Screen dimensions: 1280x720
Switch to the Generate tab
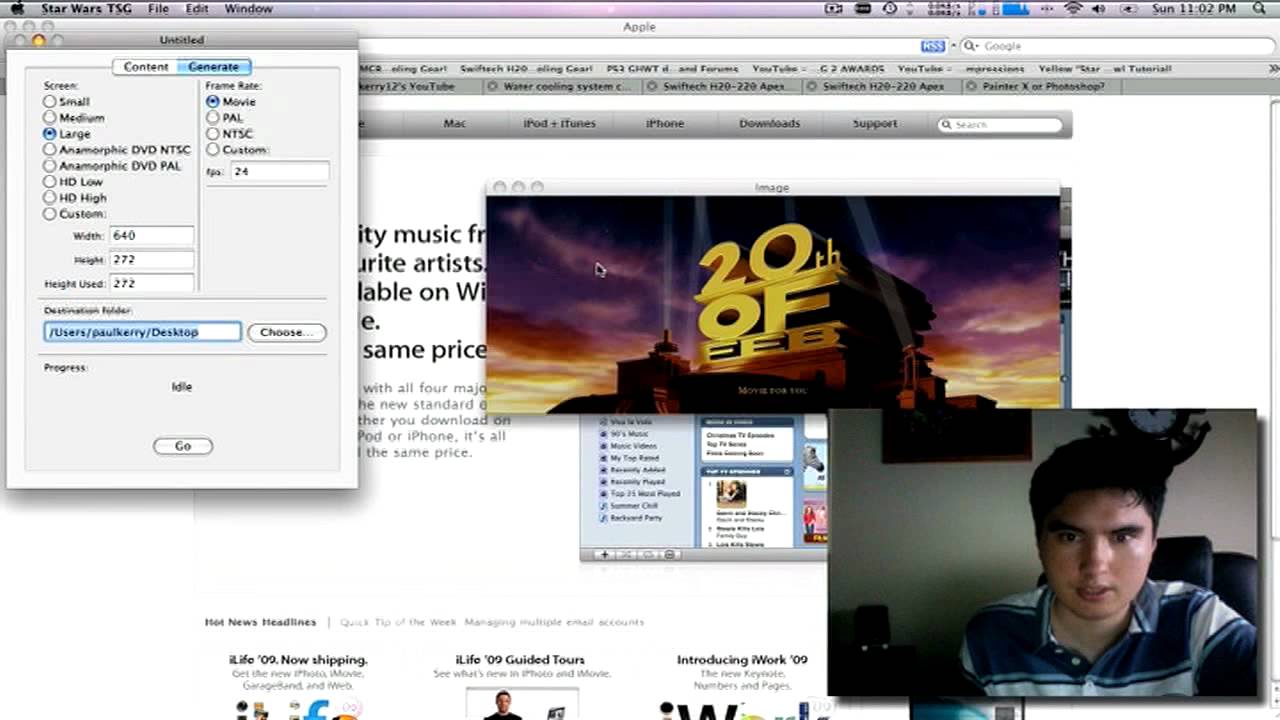point(214,66)
